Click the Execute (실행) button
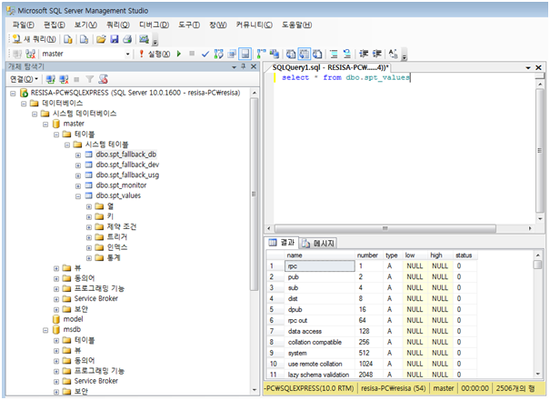 (155, 54)
